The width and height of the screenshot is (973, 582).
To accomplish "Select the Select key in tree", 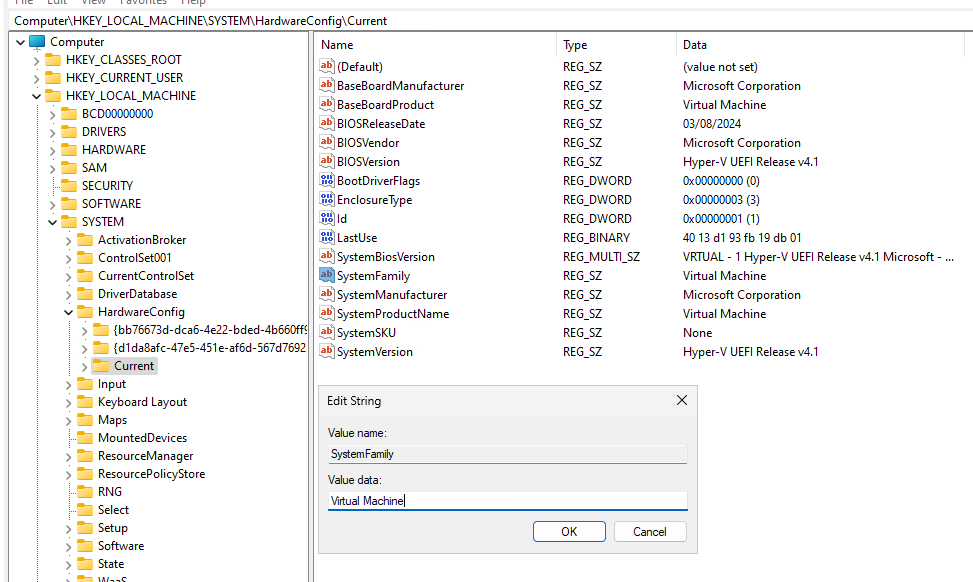I will click(114, 509).
